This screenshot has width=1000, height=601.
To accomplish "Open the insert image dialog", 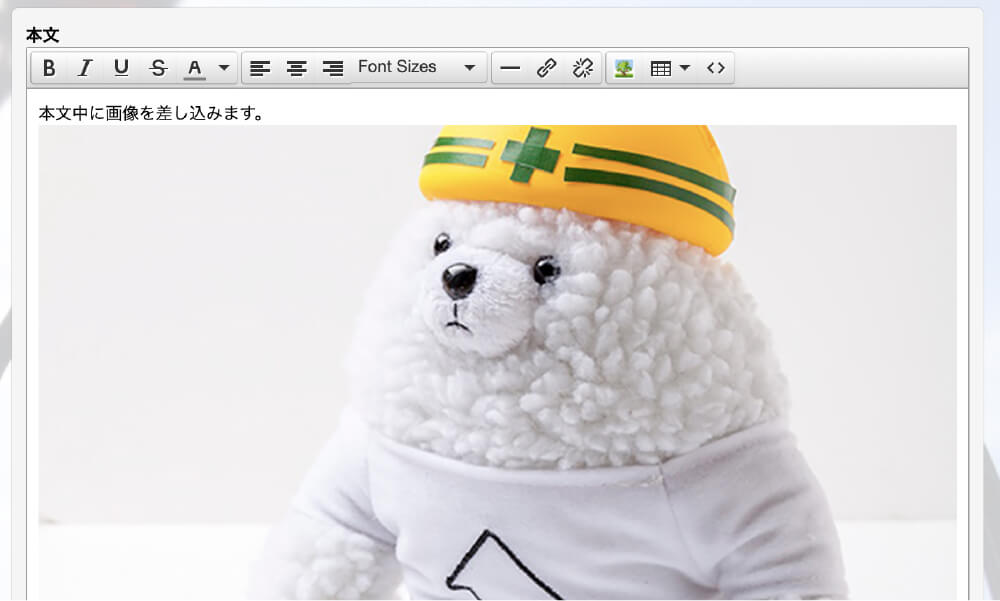I will (624, 68).
